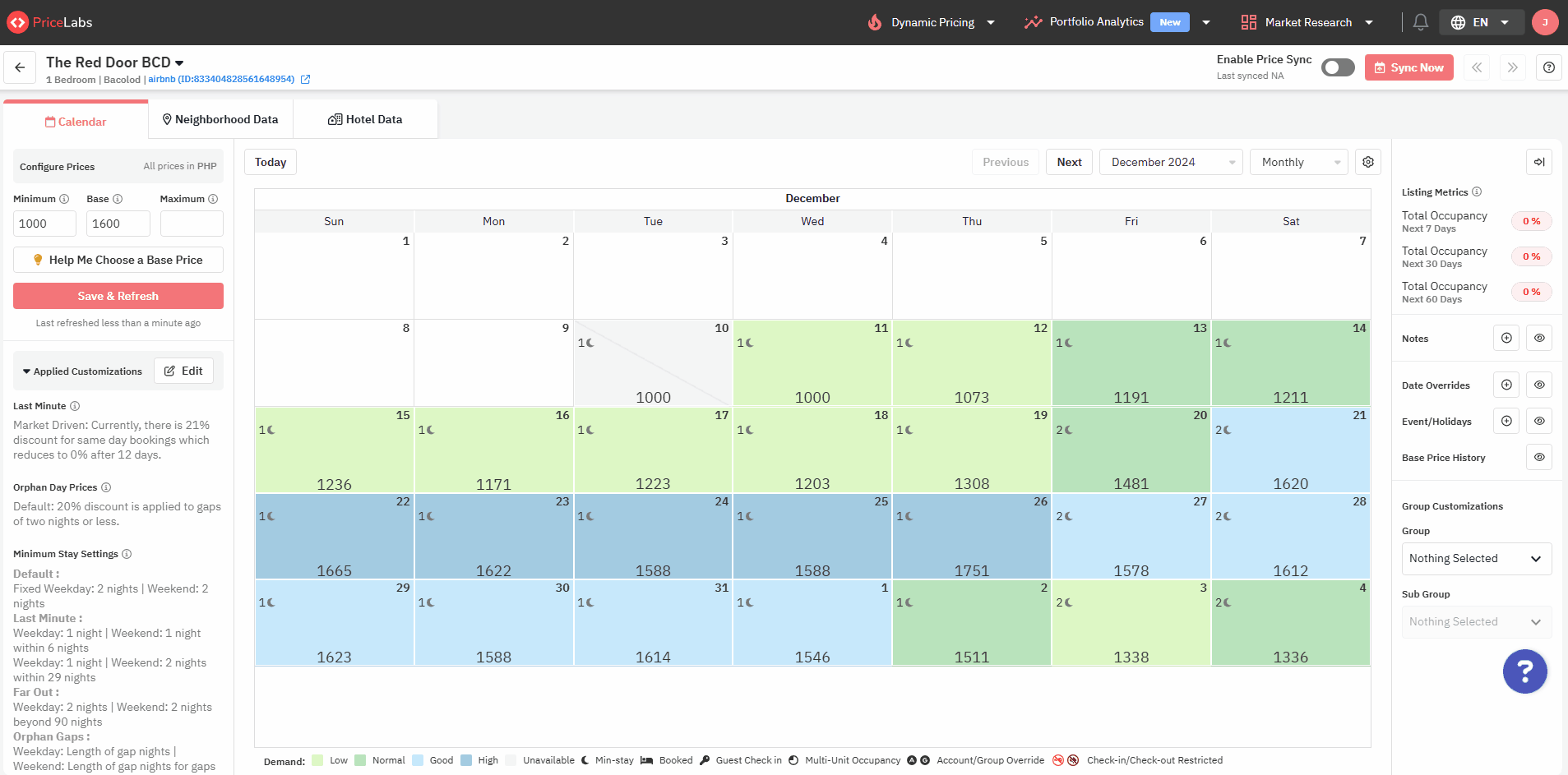1568x775 pixels.
Task: Open the December 2024 month dropdown
Action: coord(1171,162)
